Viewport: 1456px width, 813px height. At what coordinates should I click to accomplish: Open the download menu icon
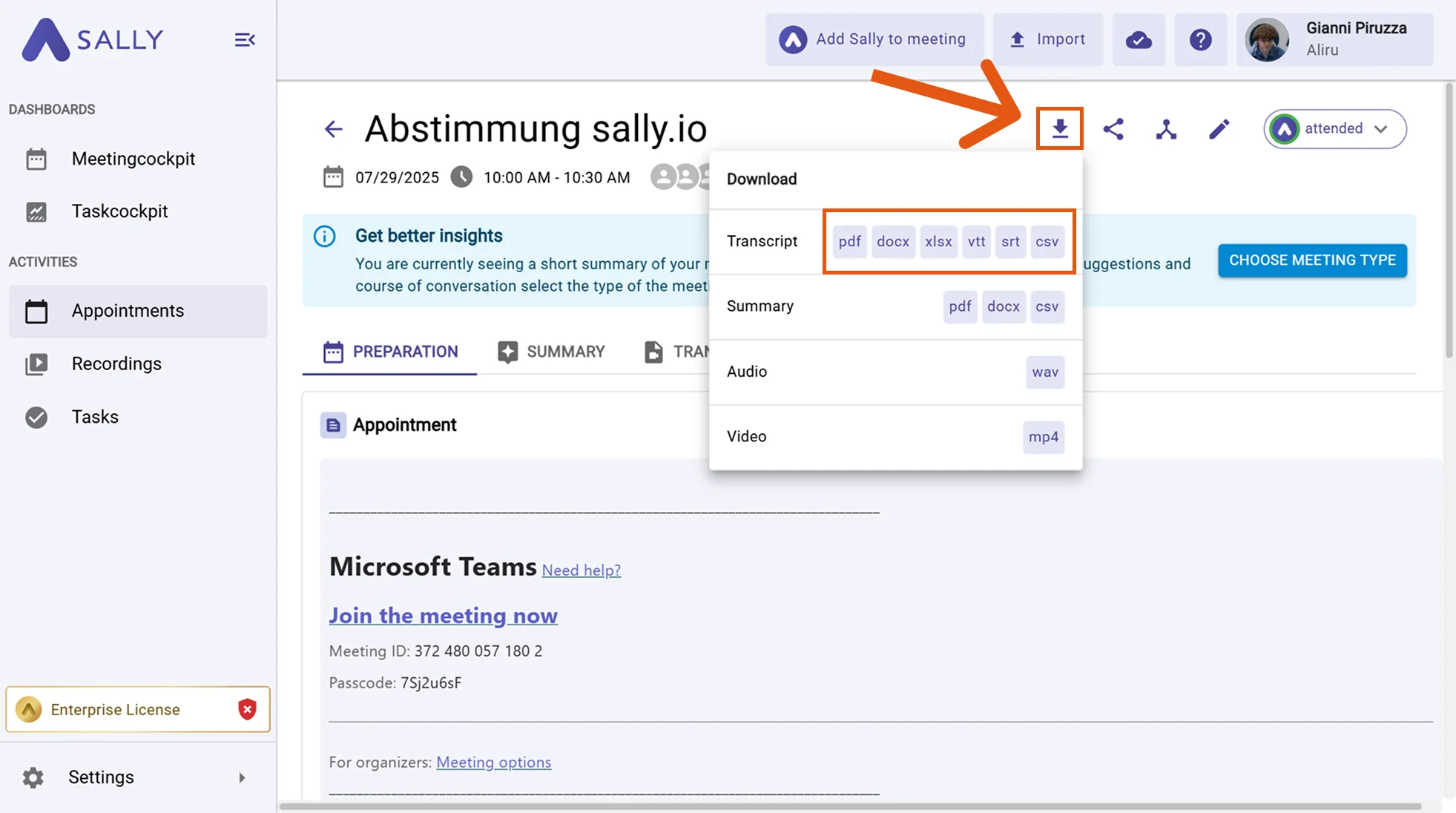(1060, 128)
